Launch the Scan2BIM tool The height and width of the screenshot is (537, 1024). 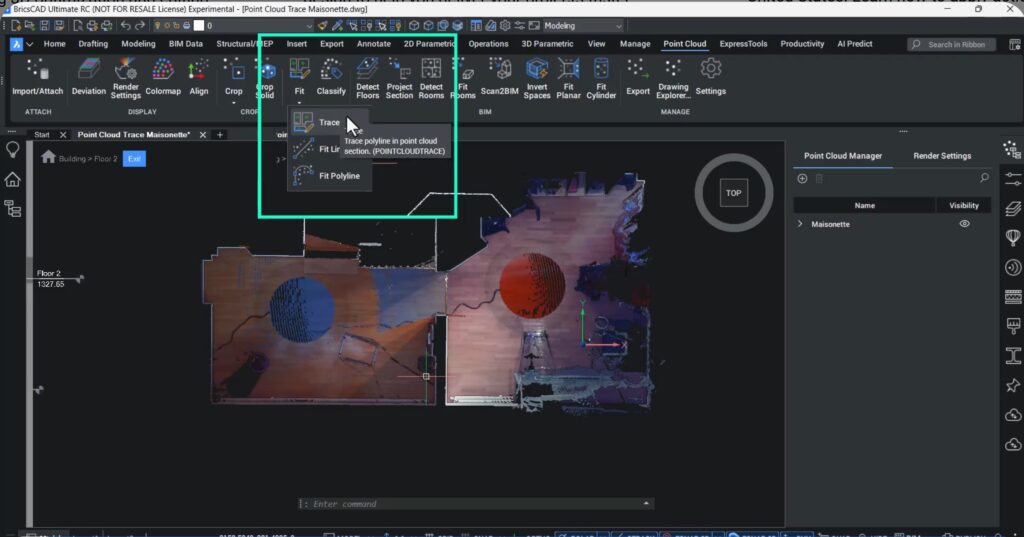click(500, 78)
